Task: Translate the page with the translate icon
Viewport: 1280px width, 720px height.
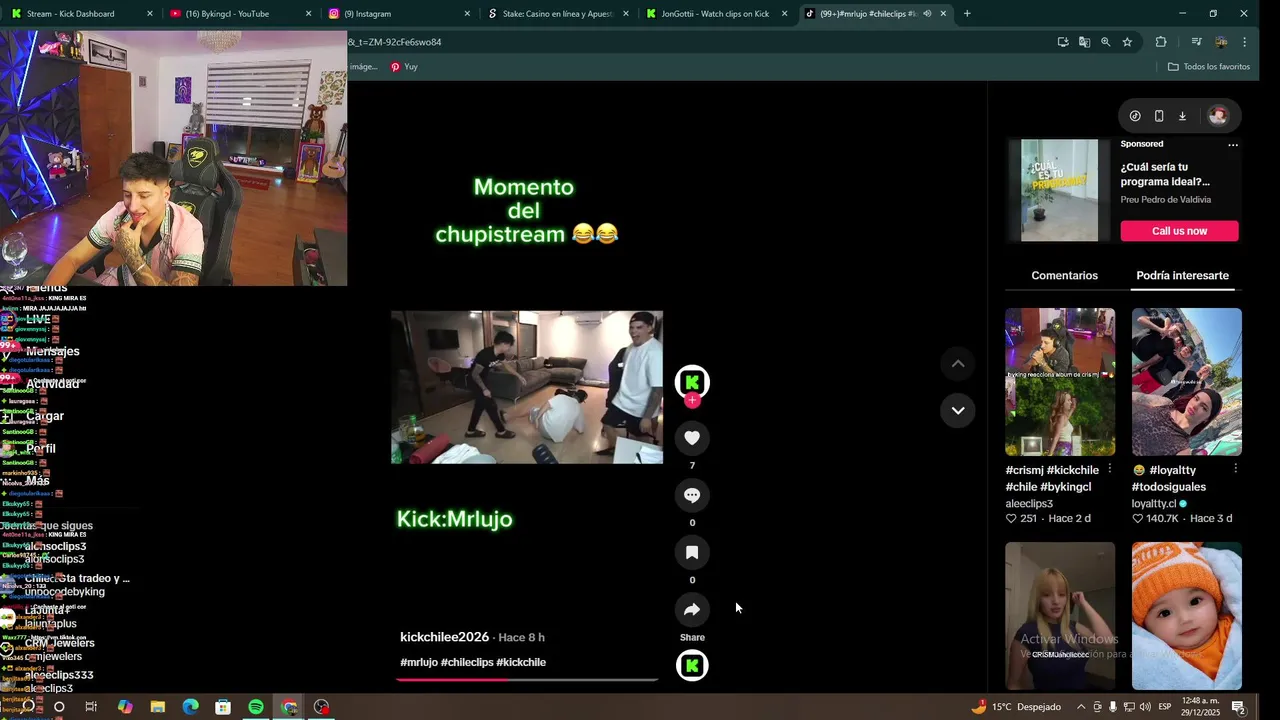Action: pos(1084,42)
